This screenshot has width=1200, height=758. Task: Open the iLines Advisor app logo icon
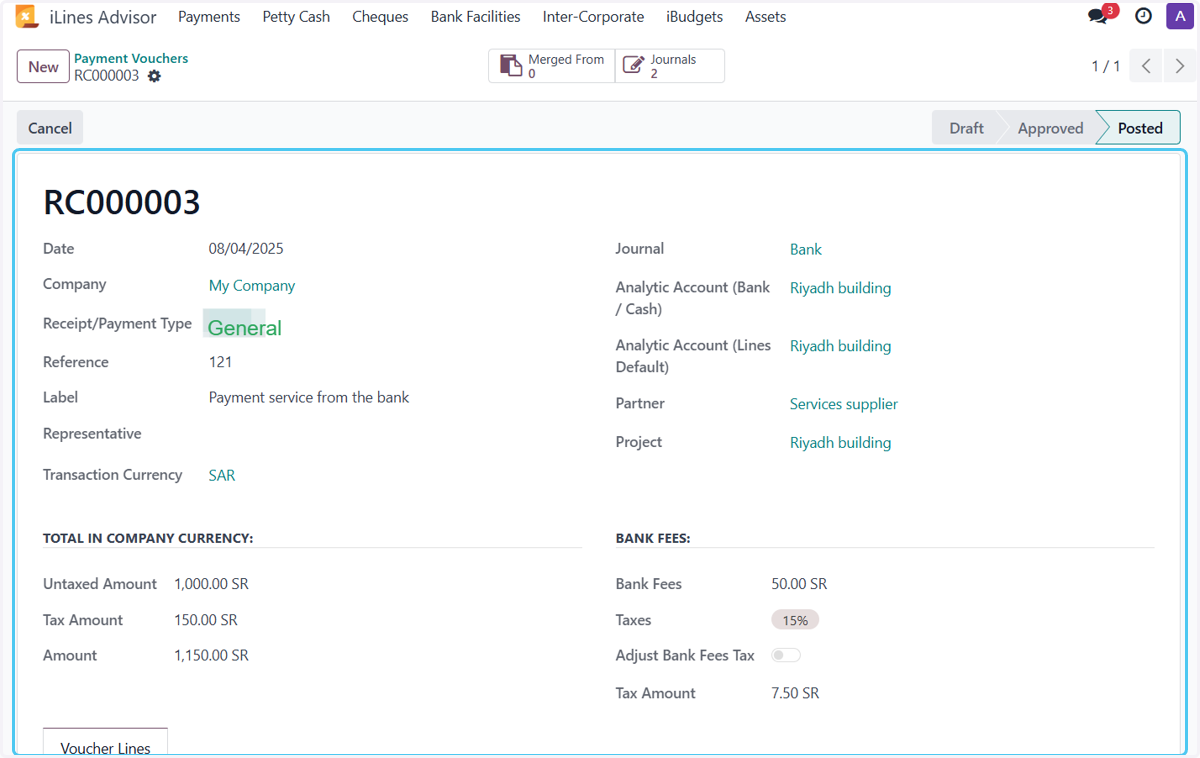point(27,16)
